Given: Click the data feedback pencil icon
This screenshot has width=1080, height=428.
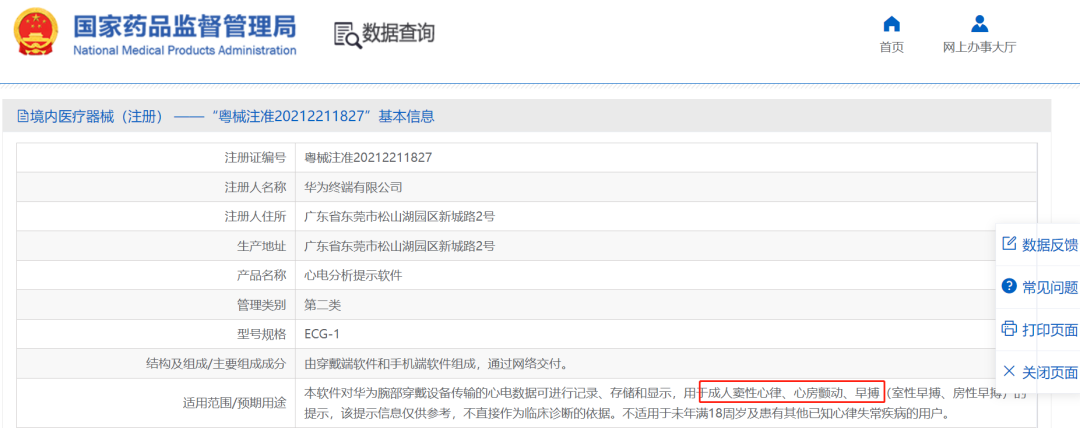Looking at the screenshot, I should click(x=1009, y=243).
